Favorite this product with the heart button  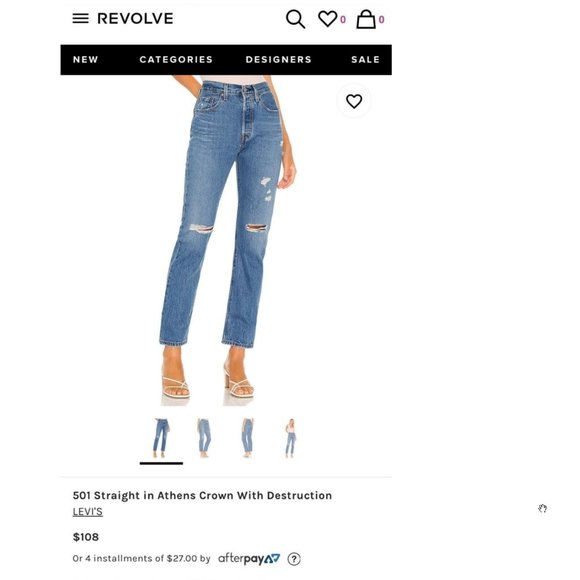(x=354, y=101)
